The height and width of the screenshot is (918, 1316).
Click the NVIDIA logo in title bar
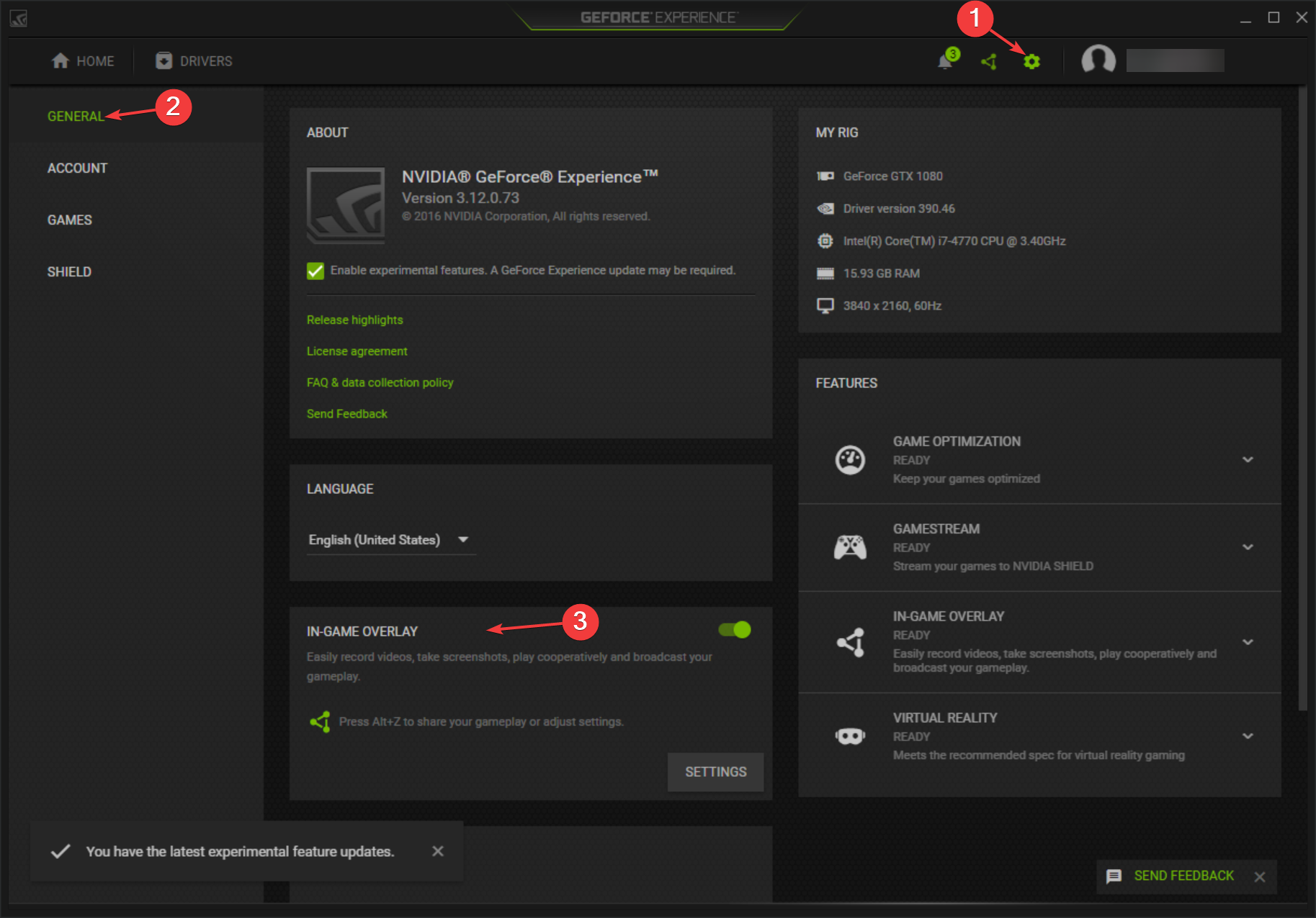pyautogui.click(x=19, y=19)
